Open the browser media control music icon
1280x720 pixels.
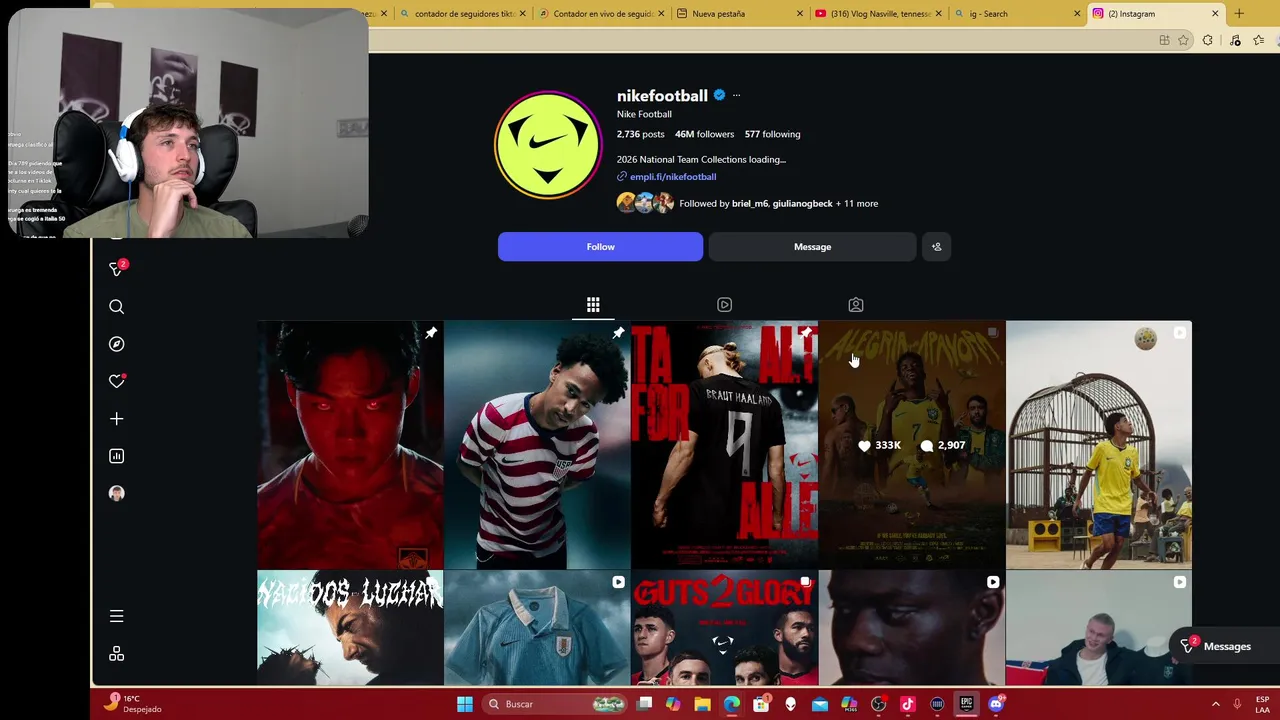(1235, 40)
